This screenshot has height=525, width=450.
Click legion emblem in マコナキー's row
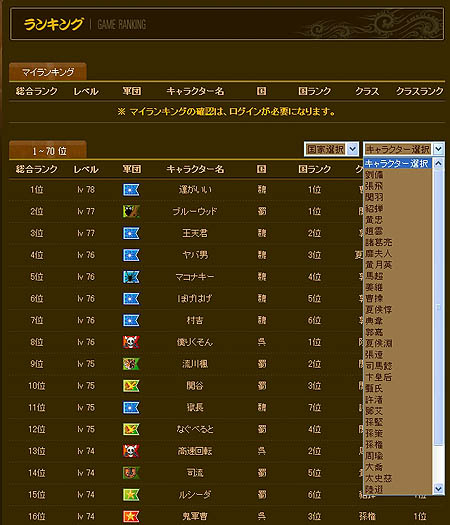click(x=131, y=277)
